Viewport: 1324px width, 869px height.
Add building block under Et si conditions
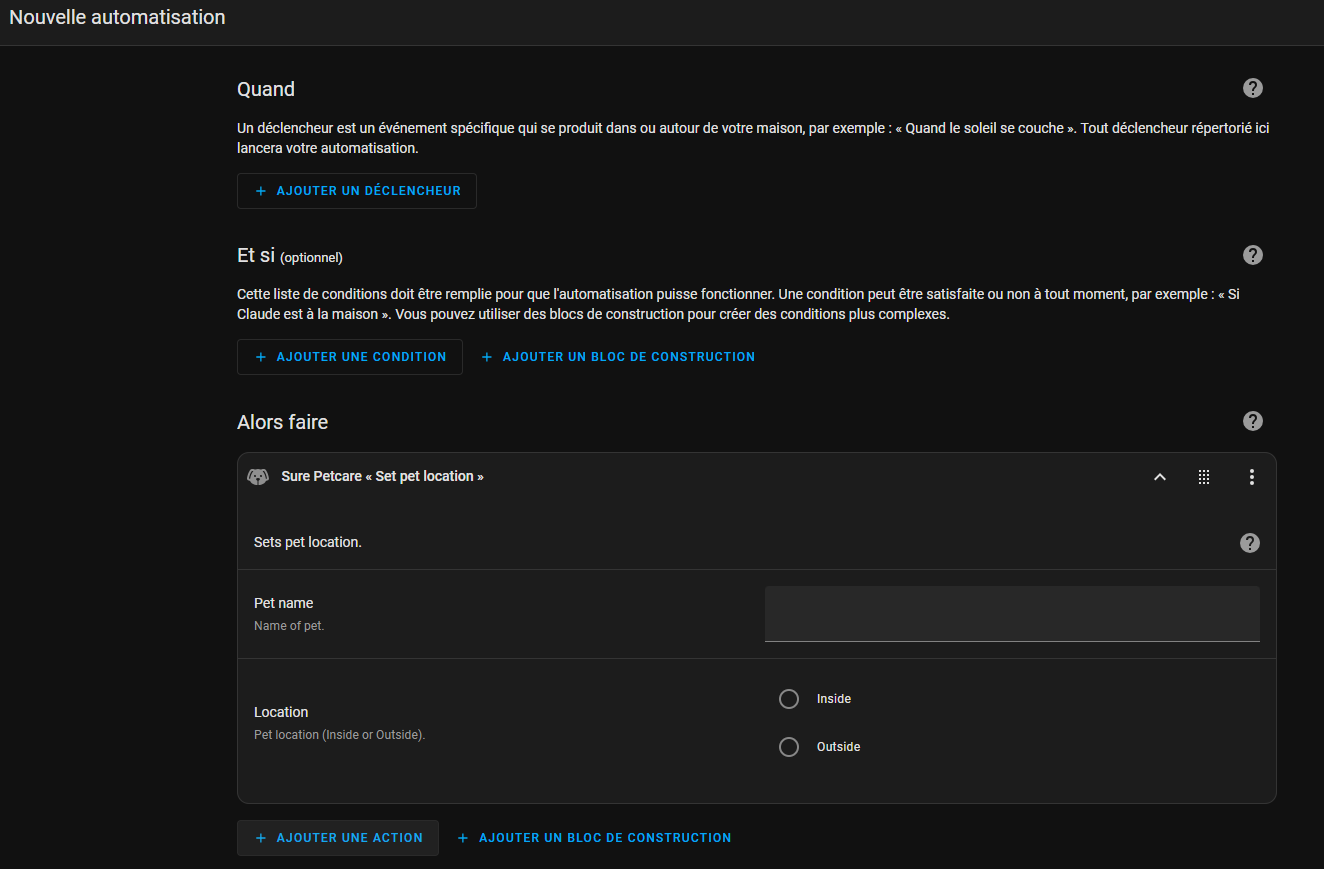(x=618, y=357)
